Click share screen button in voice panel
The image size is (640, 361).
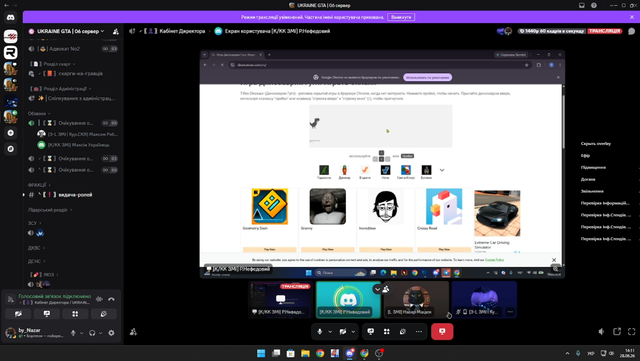47,314
